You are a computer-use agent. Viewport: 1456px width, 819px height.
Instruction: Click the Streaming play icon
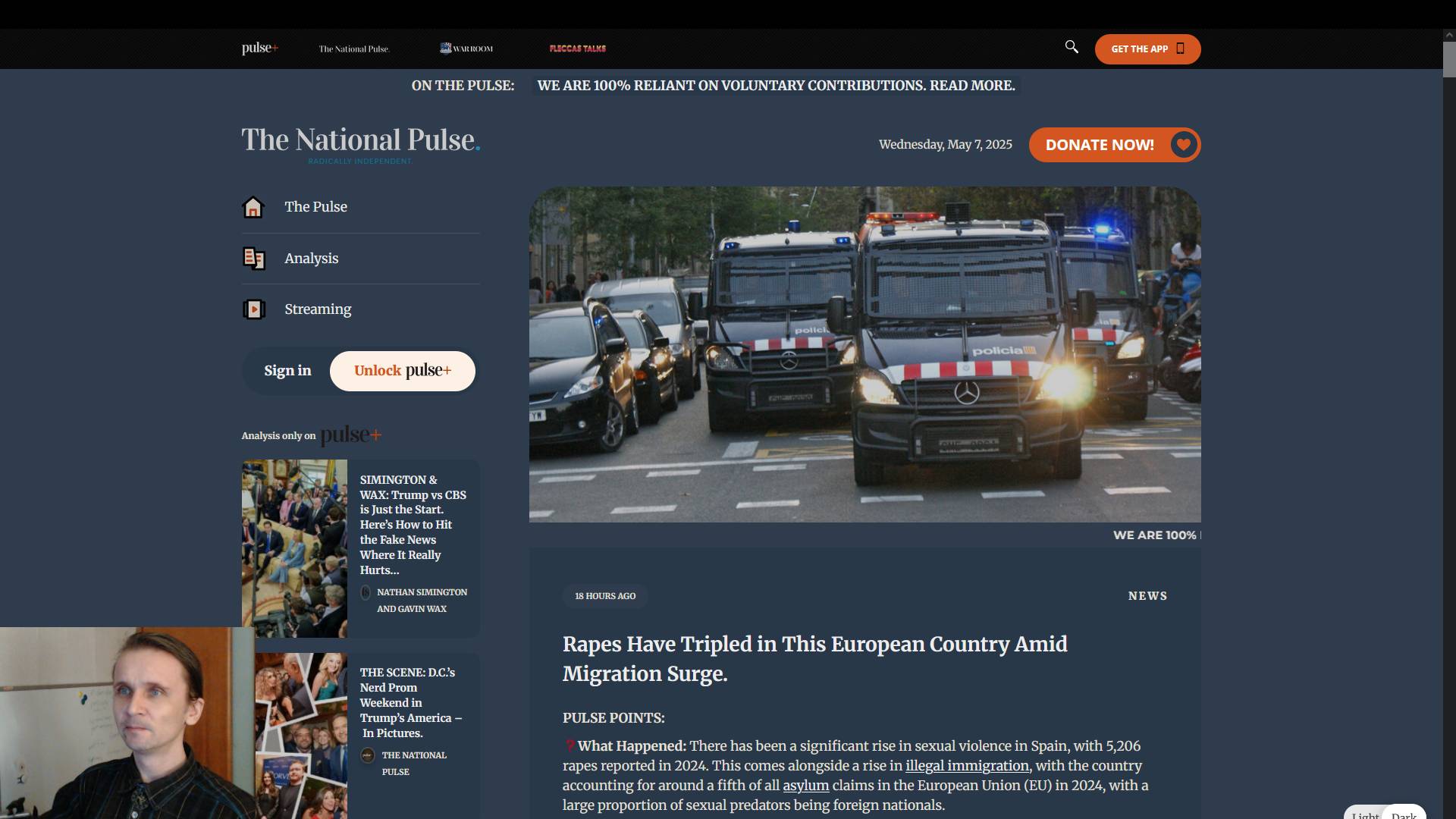[253, 309]
